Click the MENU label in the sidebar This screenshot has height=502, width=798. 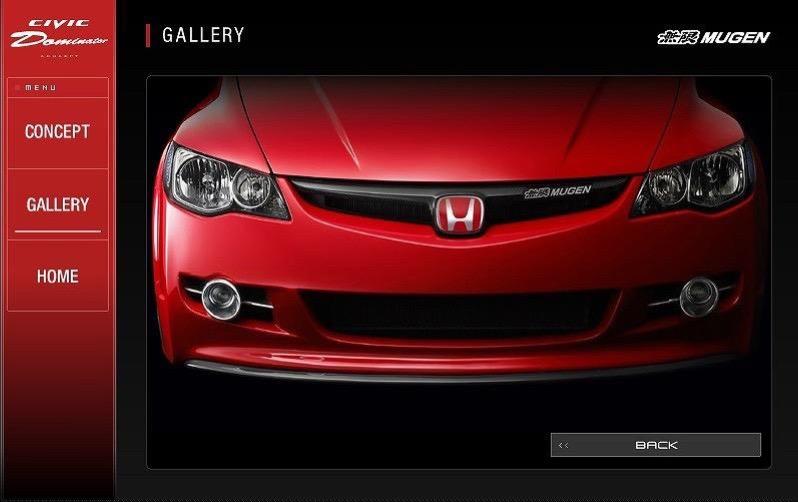point(40,88)
